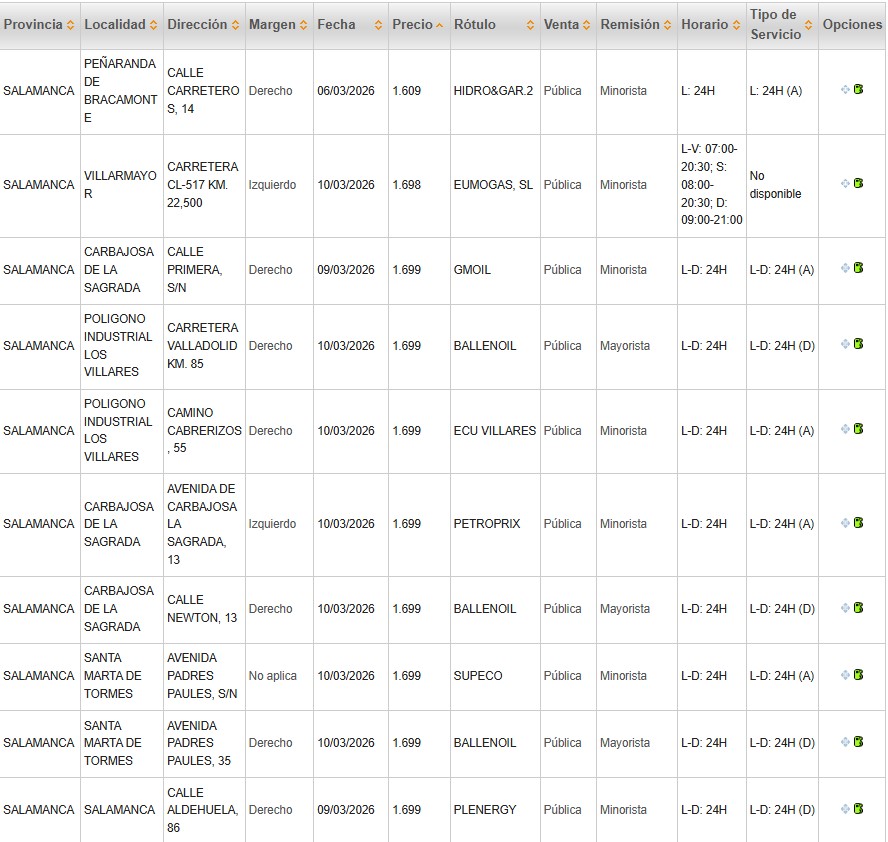
Task: Click green fuel icon in PLENERGY row
Action: pos(859,809)
